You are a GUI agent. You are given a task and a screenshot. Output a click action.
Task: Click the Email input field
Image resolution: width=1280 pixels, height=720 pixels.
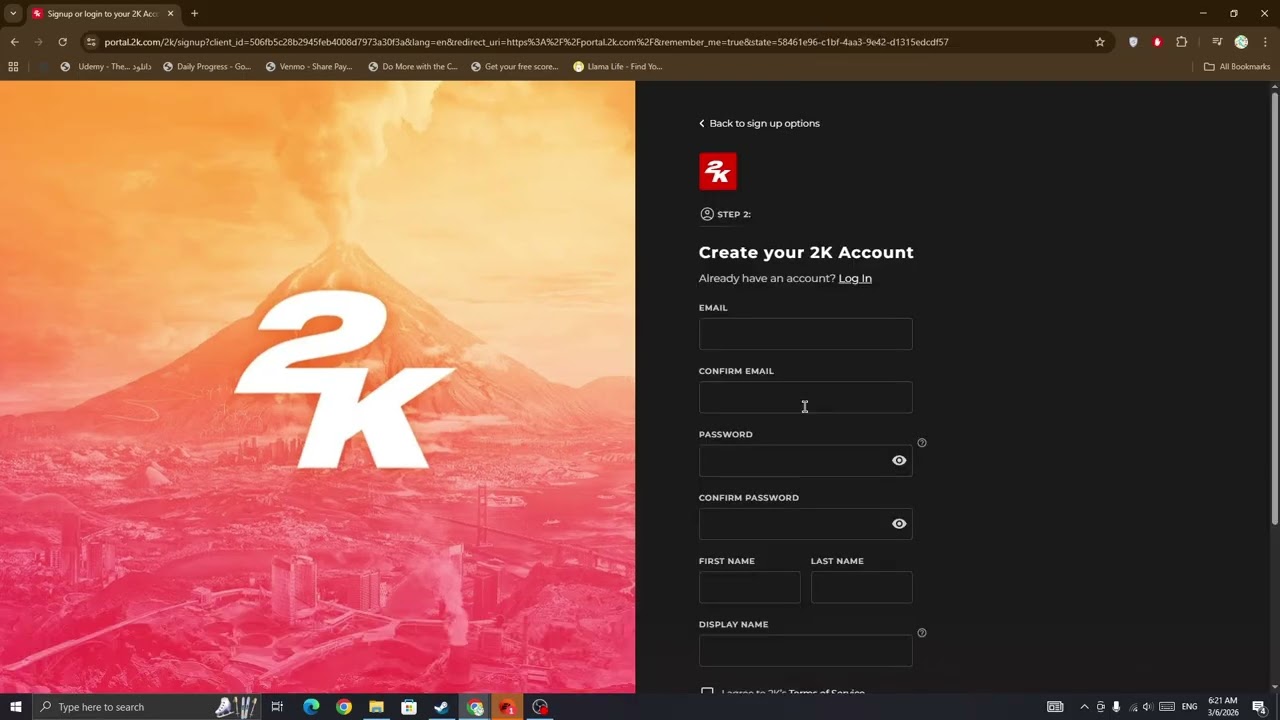[x=805, y=334]
